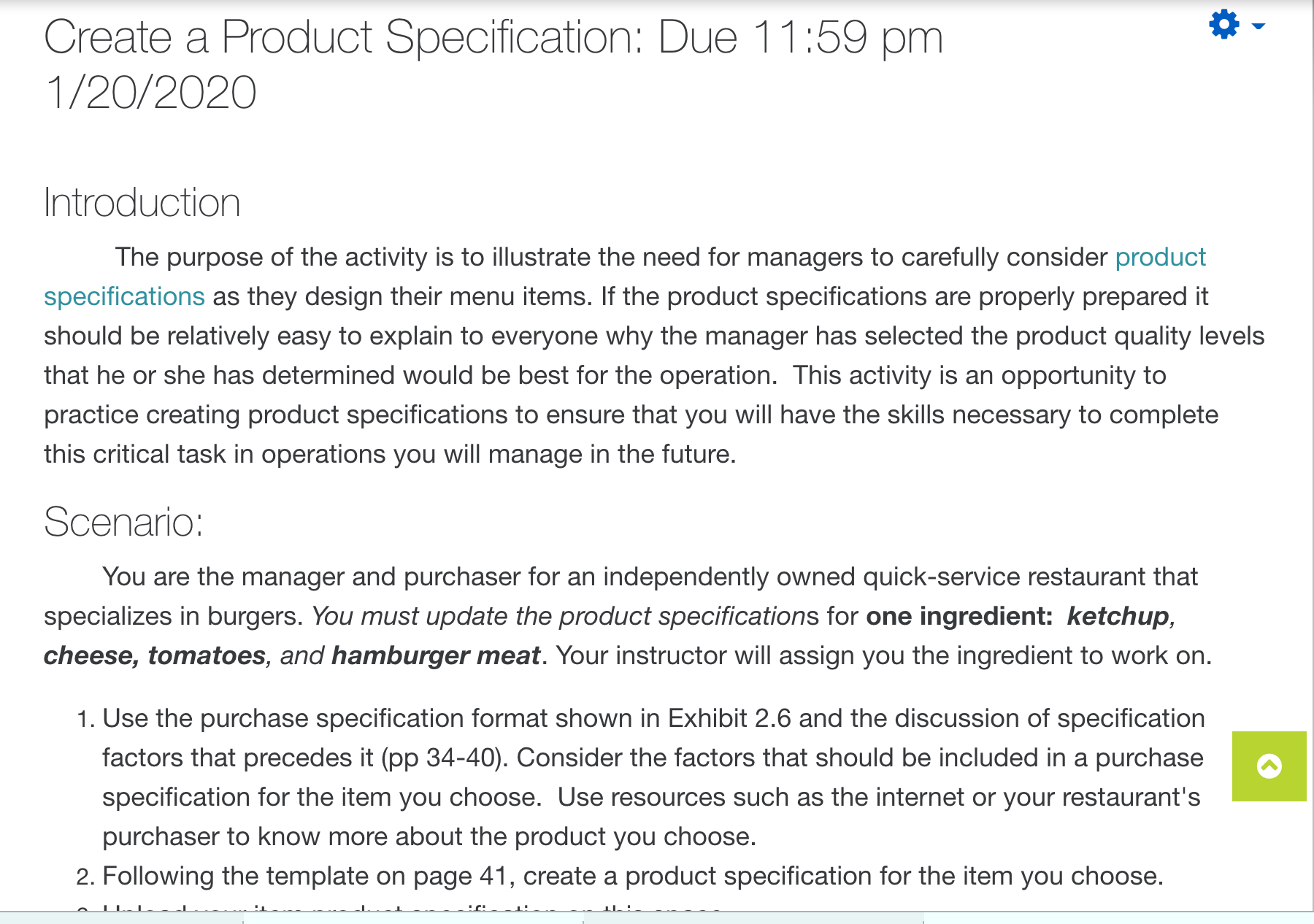Select the "Introduction" section heading

click(142, 202)
